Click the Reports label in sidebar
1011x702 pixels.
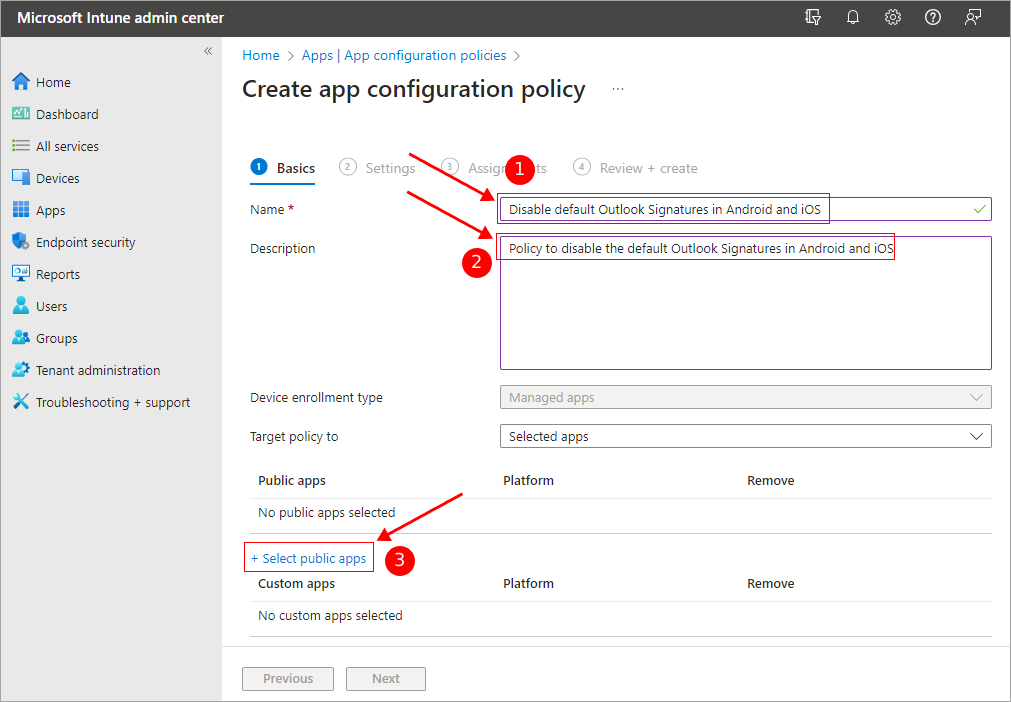[x=58, y=274]
